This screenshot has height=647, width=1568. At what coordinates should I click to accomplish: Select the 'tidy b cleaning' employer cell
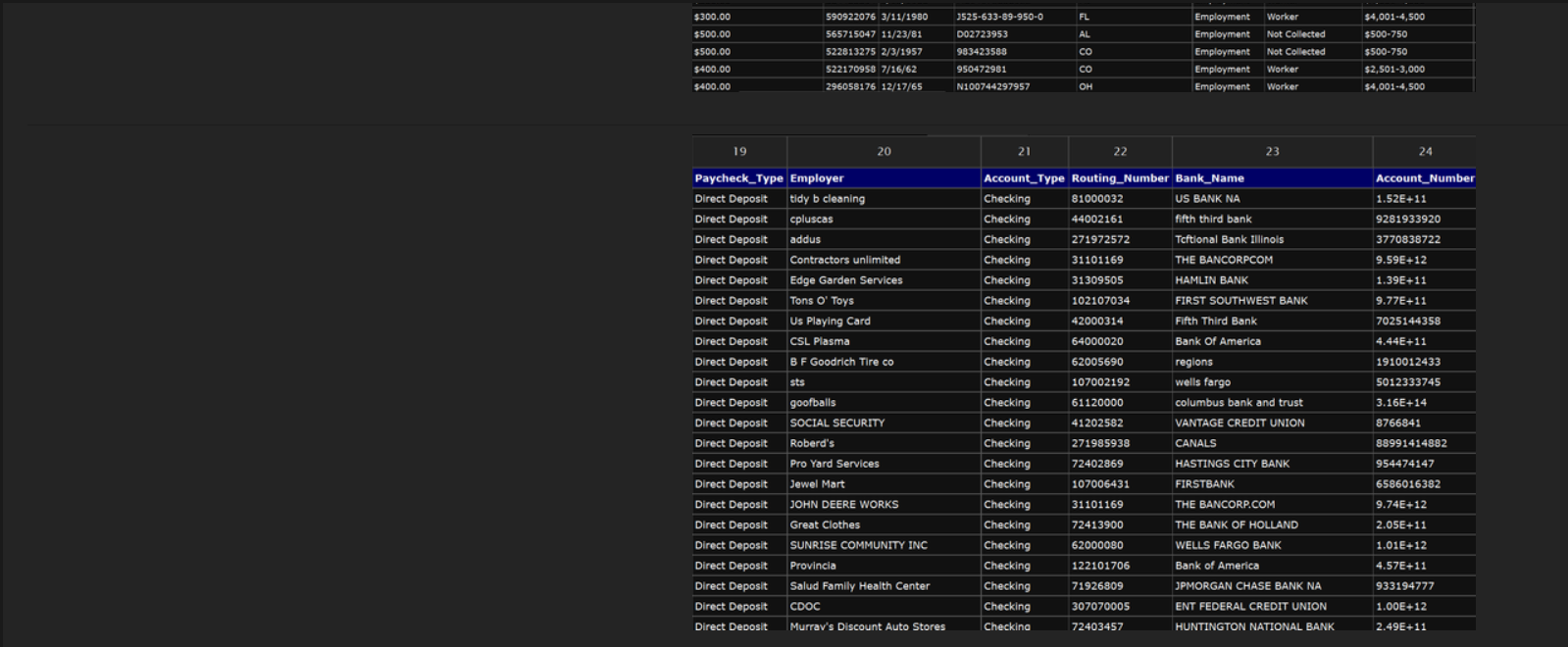tap(828, 199)
